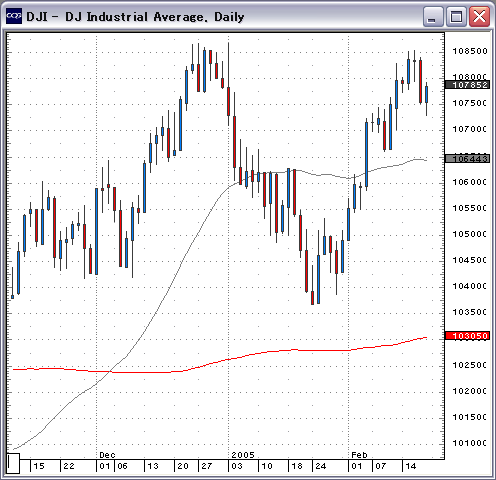Viewport: 496px width, 480px height.
Task: Click the '2005' year label on time axis
Action: (x=243, y=455)
